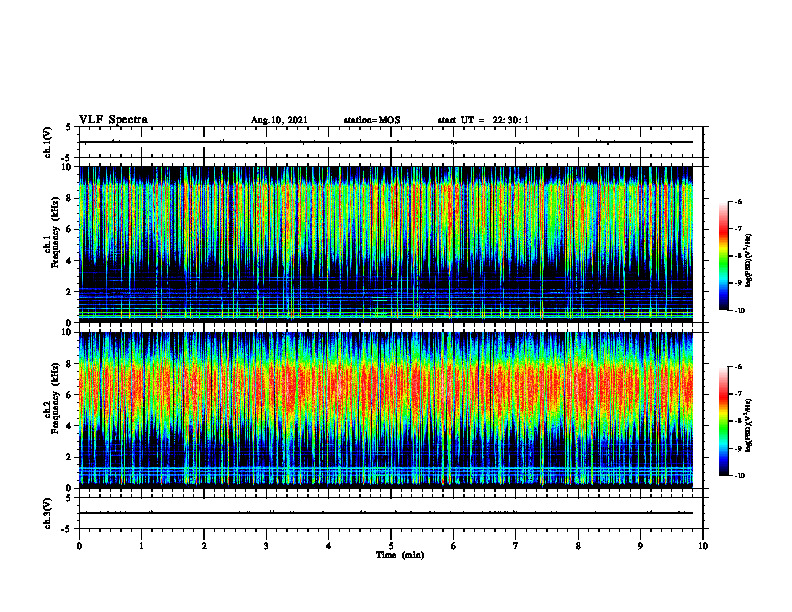Click the final time axis label "10"
The height and width of the screenshot is (612, 792).
(x=703, y=546)
